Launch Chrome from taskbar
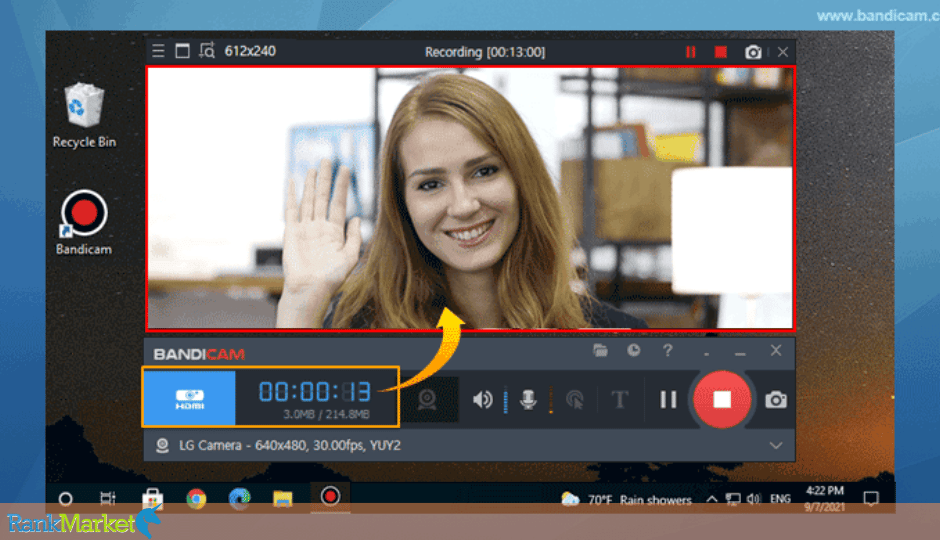The image size is (940, 540). pyautogui.click(x=196, y=498)
